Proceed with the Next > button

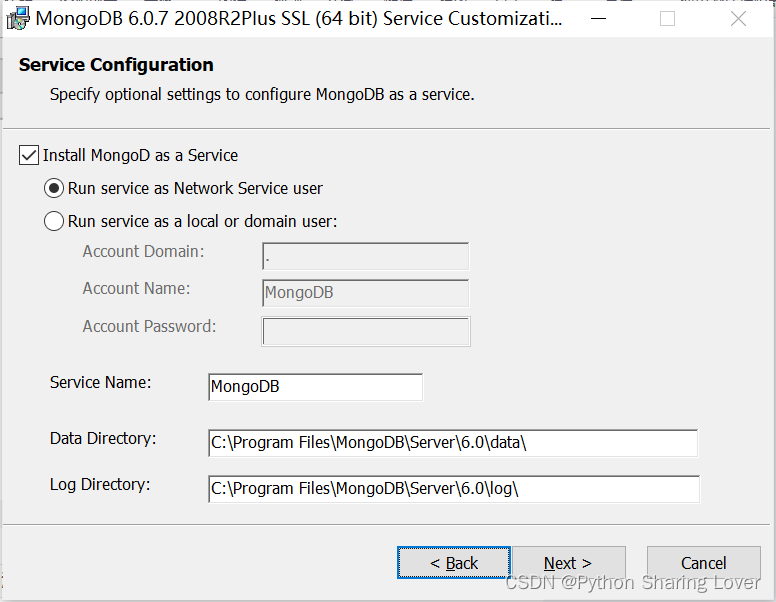tap(569, 562)
